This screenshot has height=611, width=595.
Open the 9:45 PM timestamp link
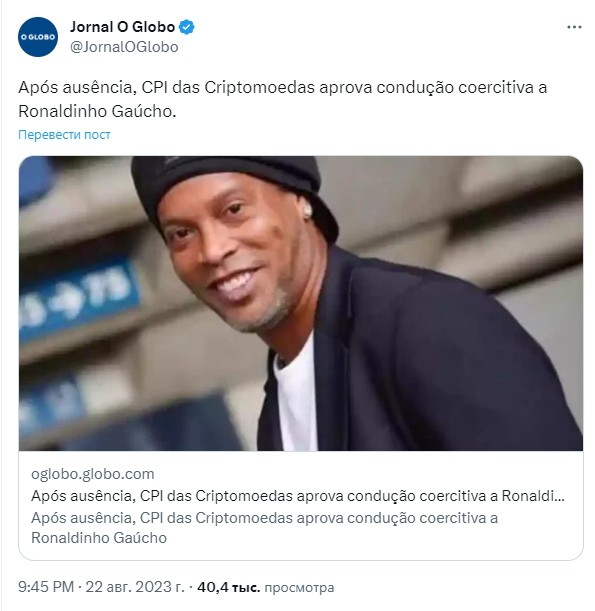click(46, 586)
